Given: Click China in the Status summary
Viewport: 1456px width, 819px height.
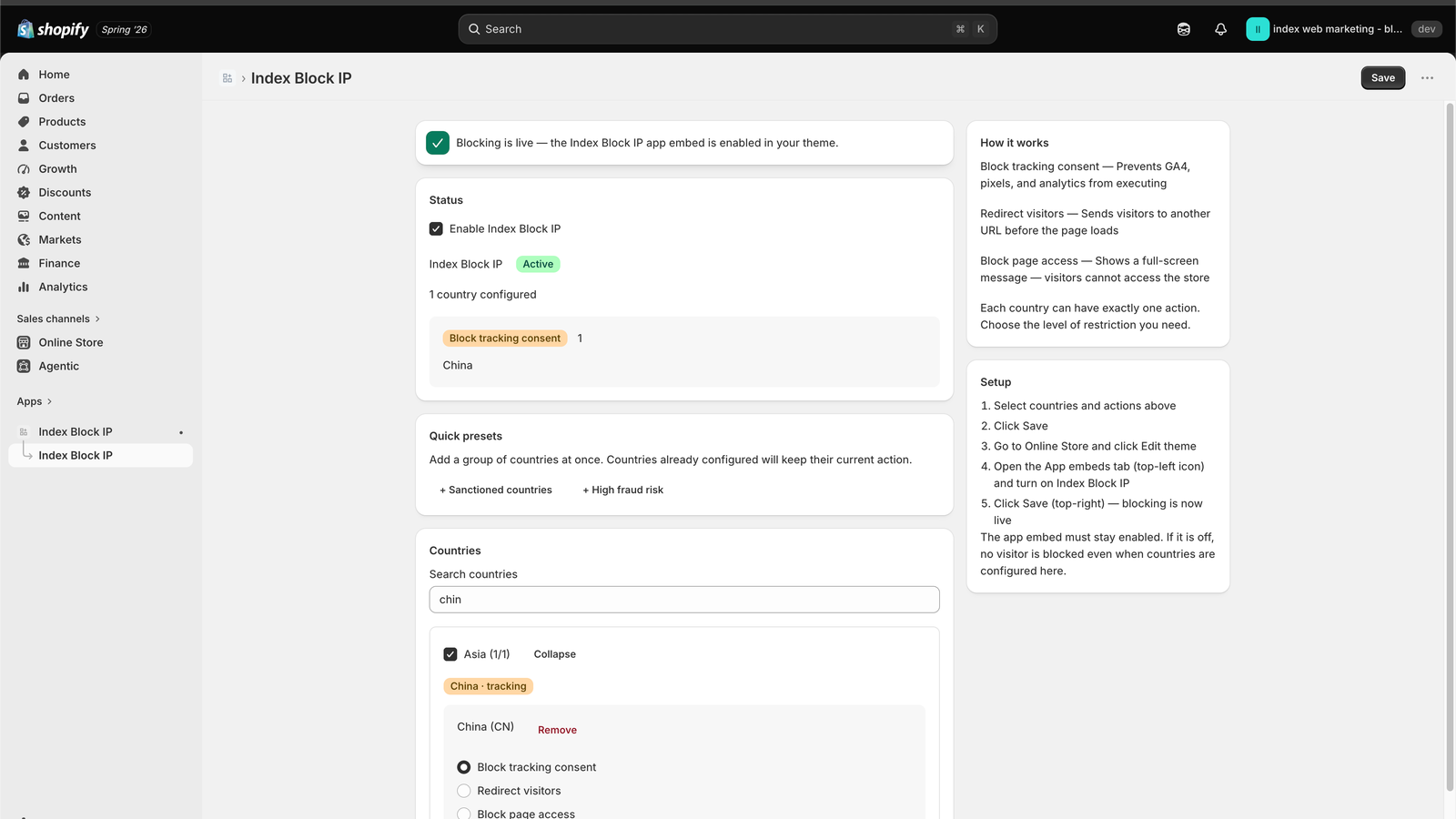Looking at the screenshot, I should [458, 366].
